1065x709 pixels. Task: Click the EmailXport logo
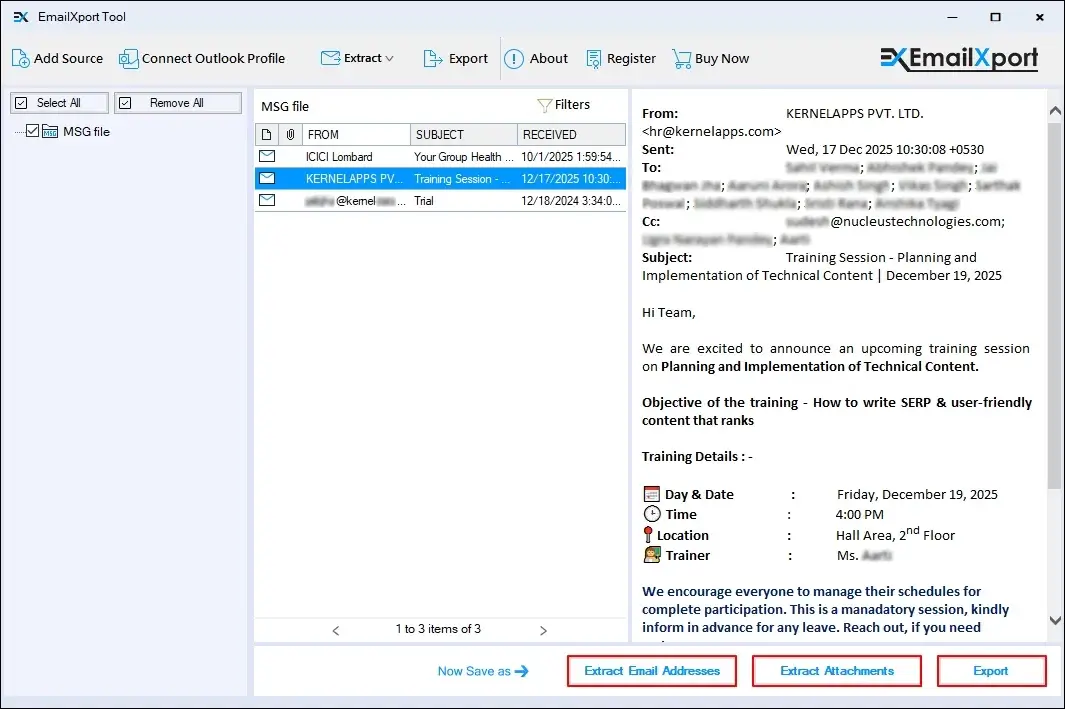click(957, 58)
